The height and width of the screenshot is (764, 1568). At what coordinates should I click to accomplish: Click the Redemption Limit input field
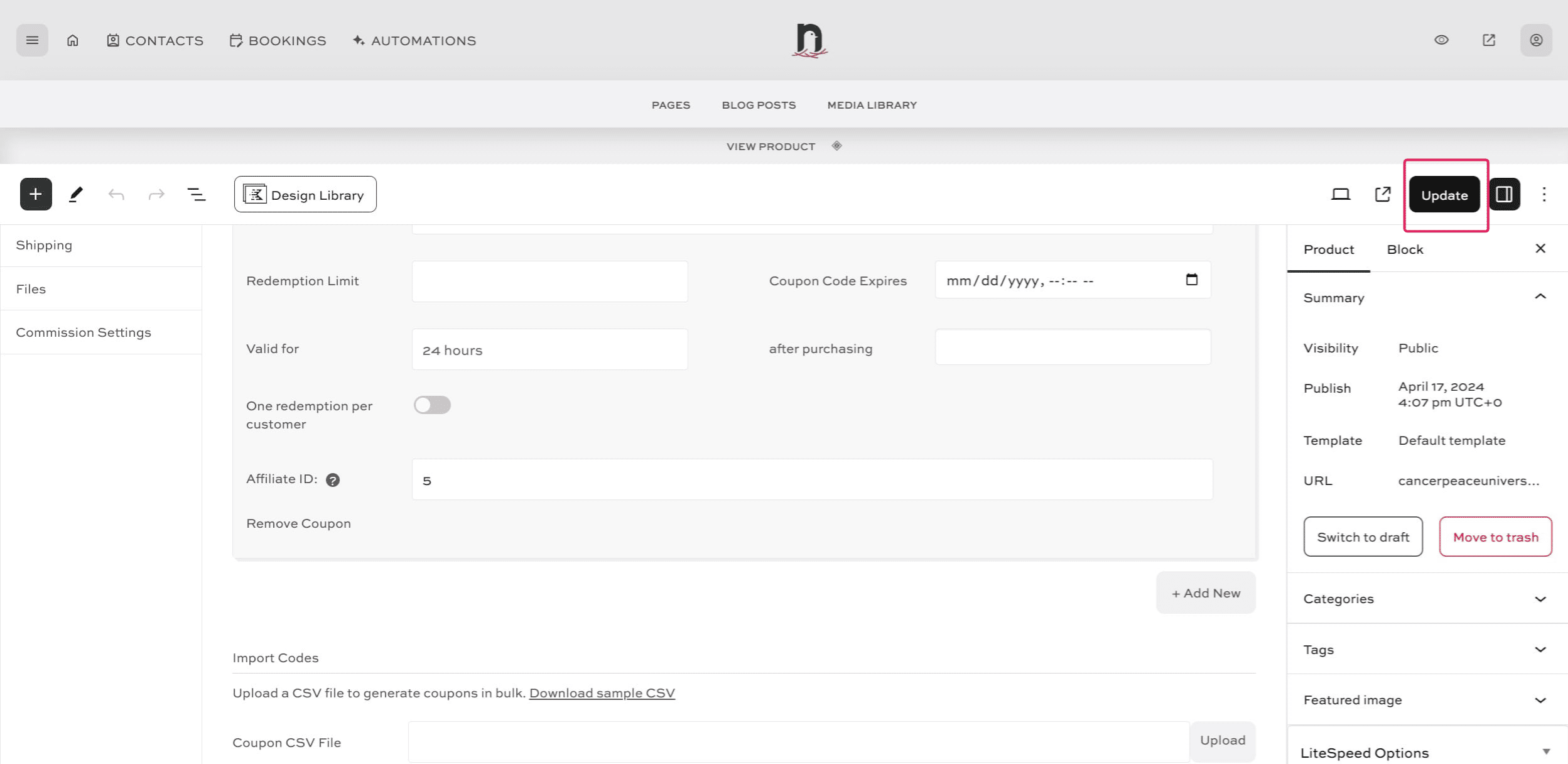pyautogui.click(x=549, y=281)
